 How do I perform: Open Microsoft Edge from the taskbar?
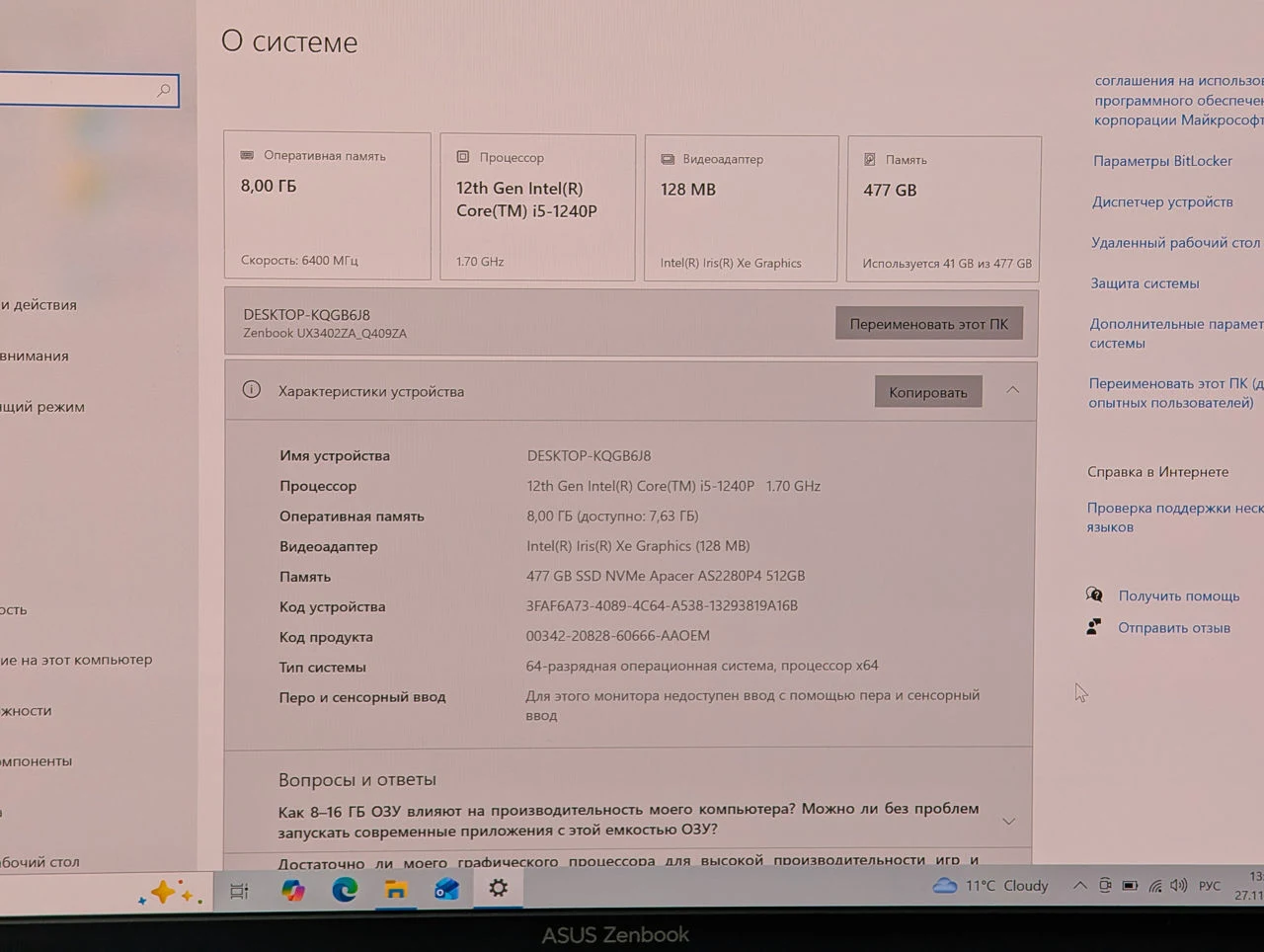pyautogui.click(x=345, y=890)
